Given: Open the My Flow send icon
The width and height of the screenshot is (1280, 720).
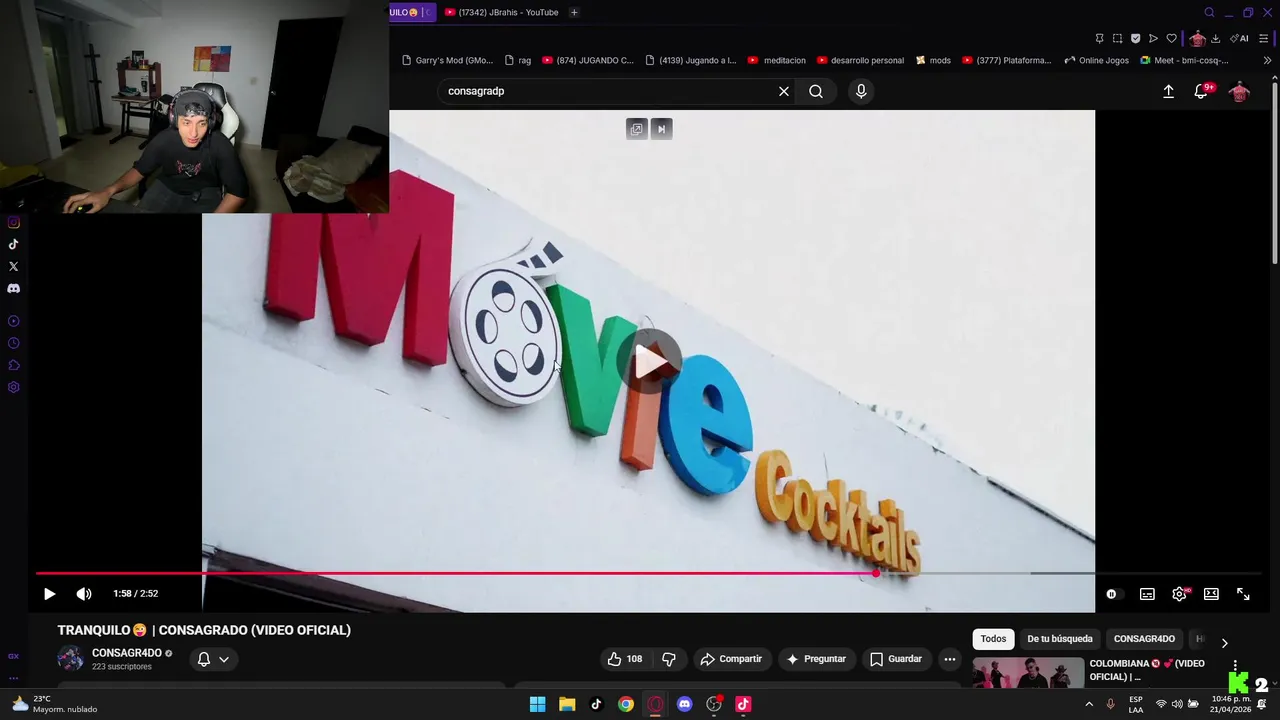Looking at the screenshot, I should click(1153, 38).
